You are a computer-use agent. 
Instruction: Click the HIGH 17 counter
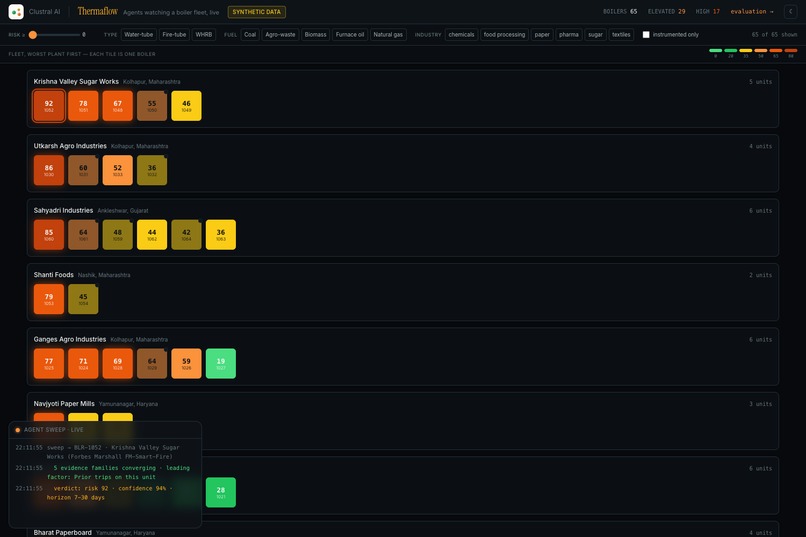click(708, 11)
